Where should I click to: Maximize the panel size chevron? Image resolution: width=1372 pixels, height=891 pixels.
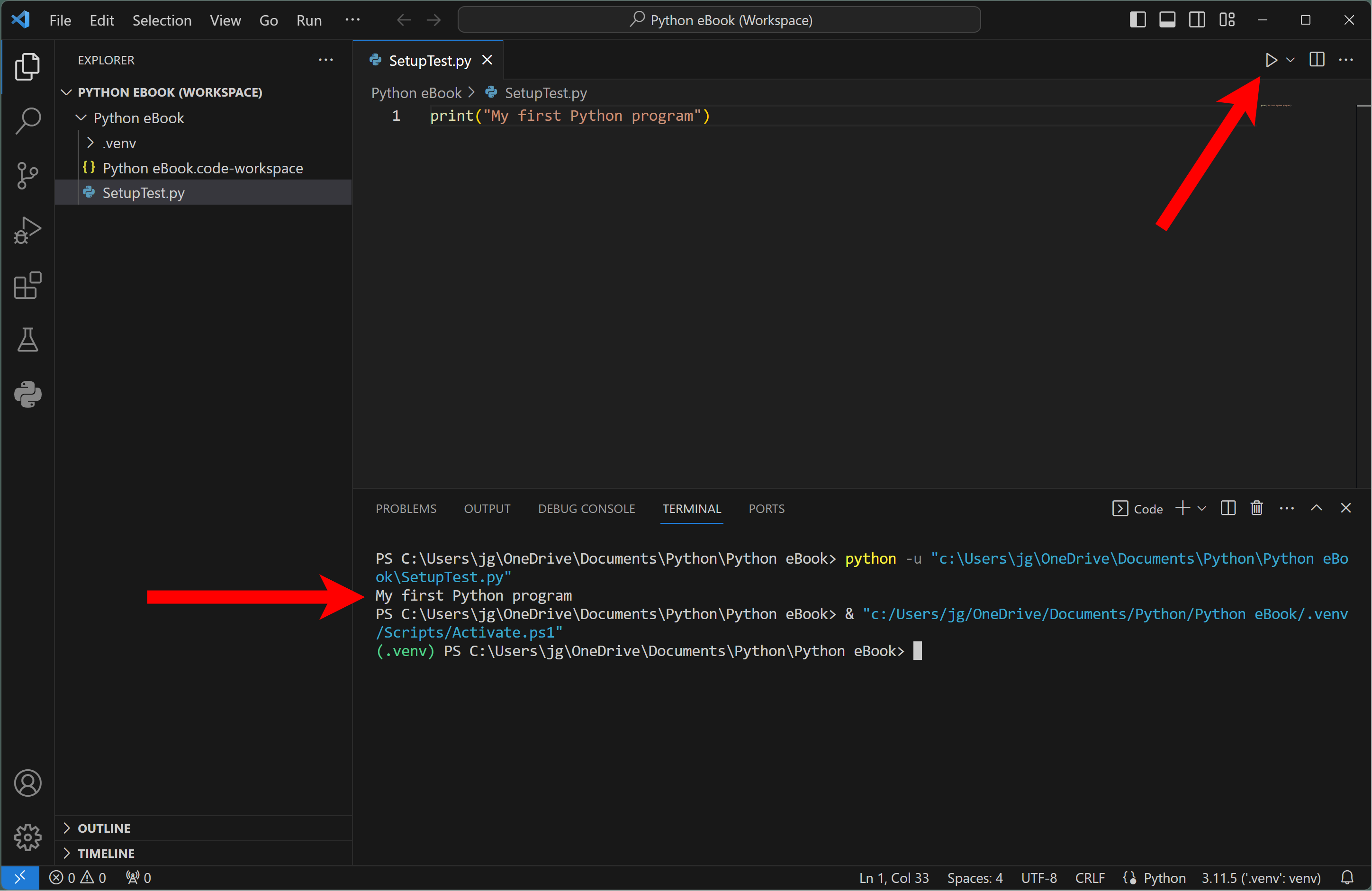(1317, 508)
